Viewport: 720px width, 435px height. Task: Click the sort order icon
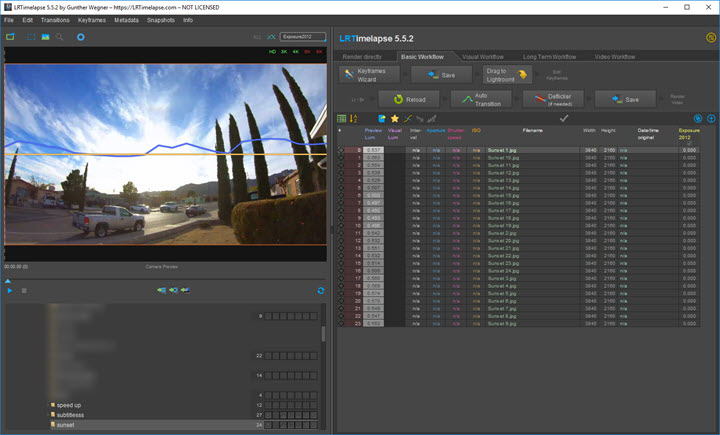click(354, 119)
